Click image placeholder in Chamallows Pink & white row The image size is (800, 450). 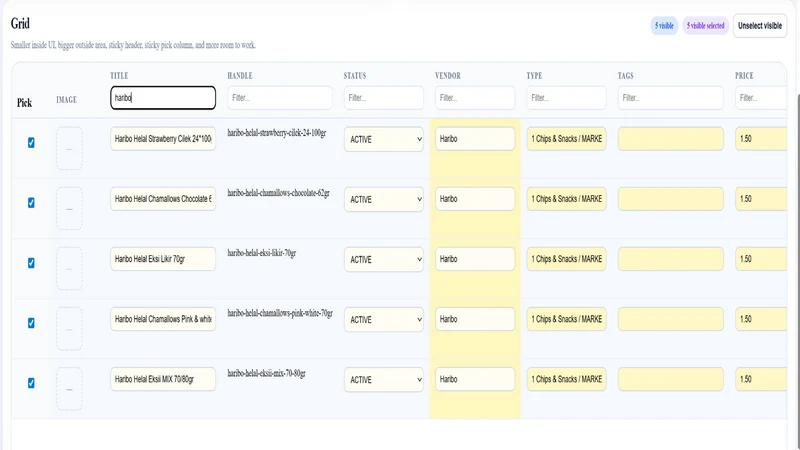(x=69, y=329)
